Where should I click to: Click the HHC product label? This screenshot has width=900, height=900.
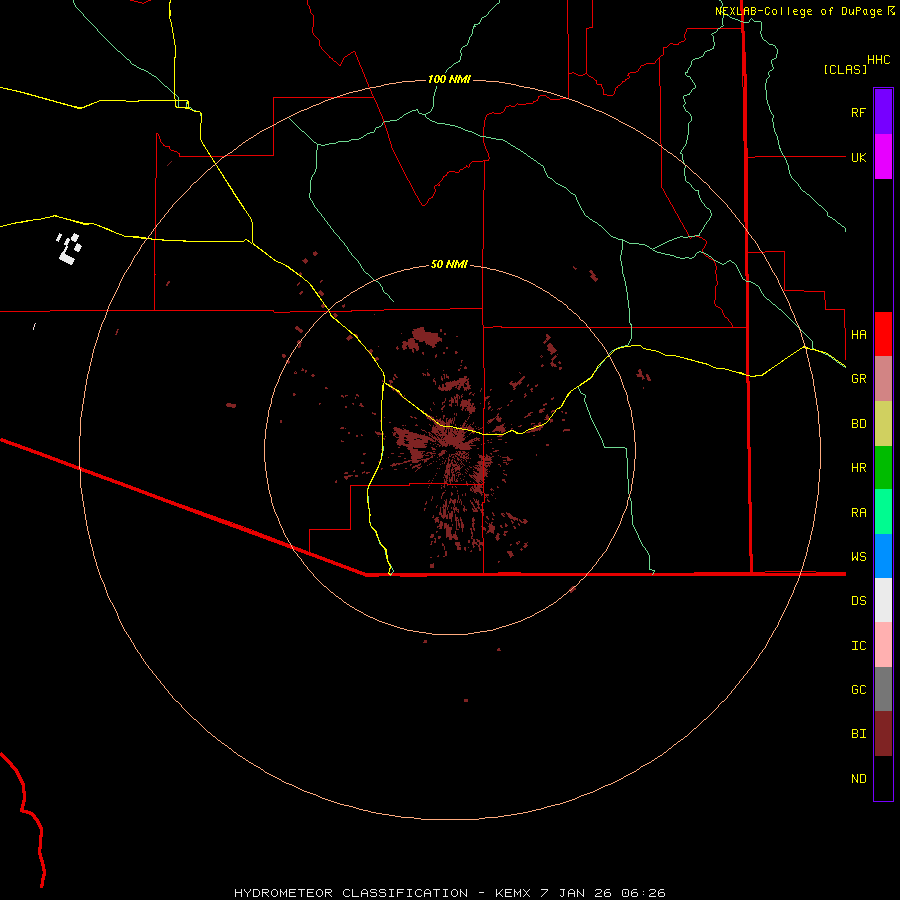coord(878,60)
